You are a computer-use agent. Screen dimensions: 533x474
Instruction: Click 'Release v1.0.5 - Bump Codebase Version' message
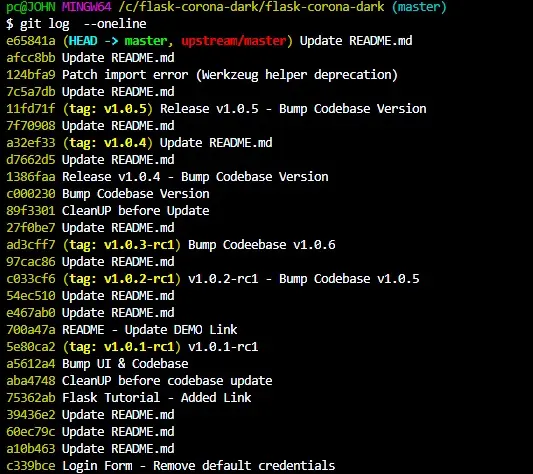coord(293,109)
